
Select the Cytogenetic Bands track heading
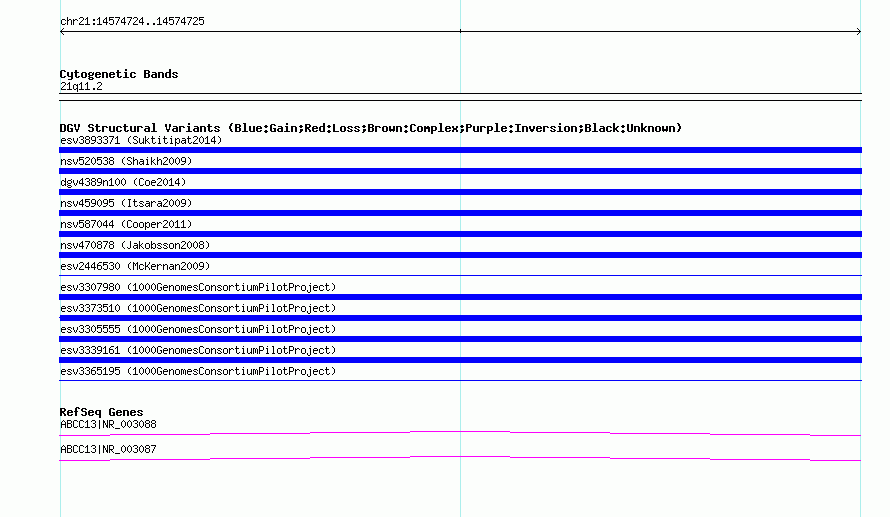click(x=119, y=74)
